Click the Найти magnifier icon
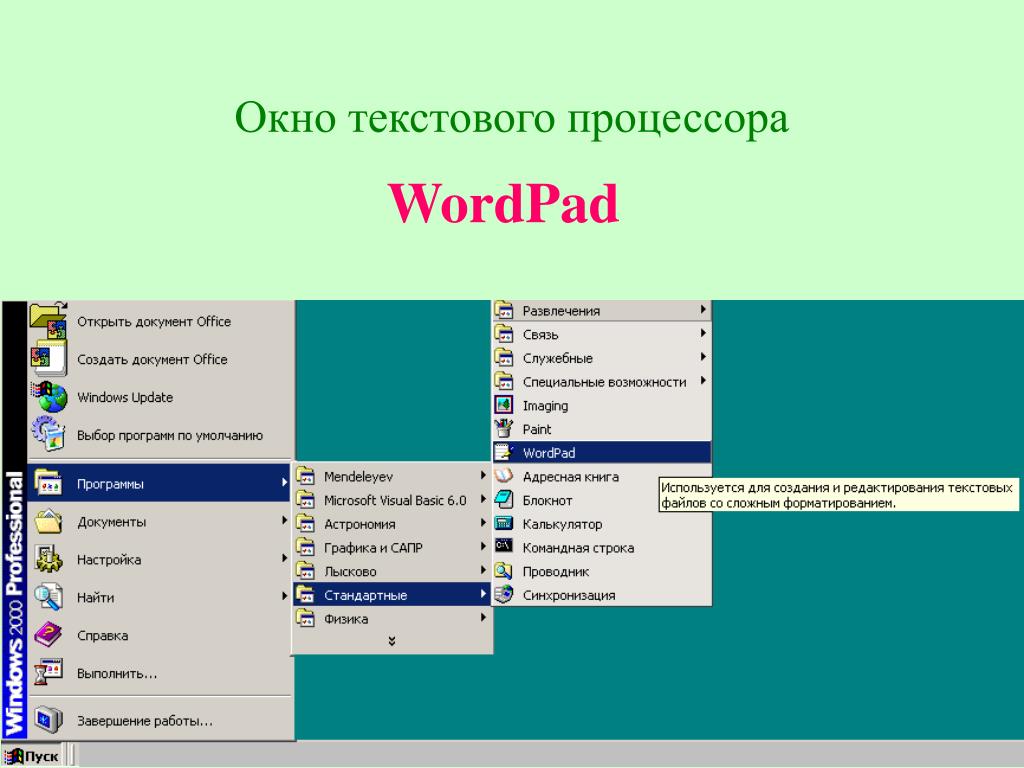 coord(48,597)
